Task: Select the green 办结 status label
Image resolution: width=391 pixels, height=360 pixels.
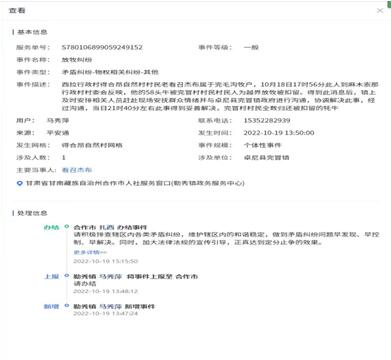Action: click(51, 227)
